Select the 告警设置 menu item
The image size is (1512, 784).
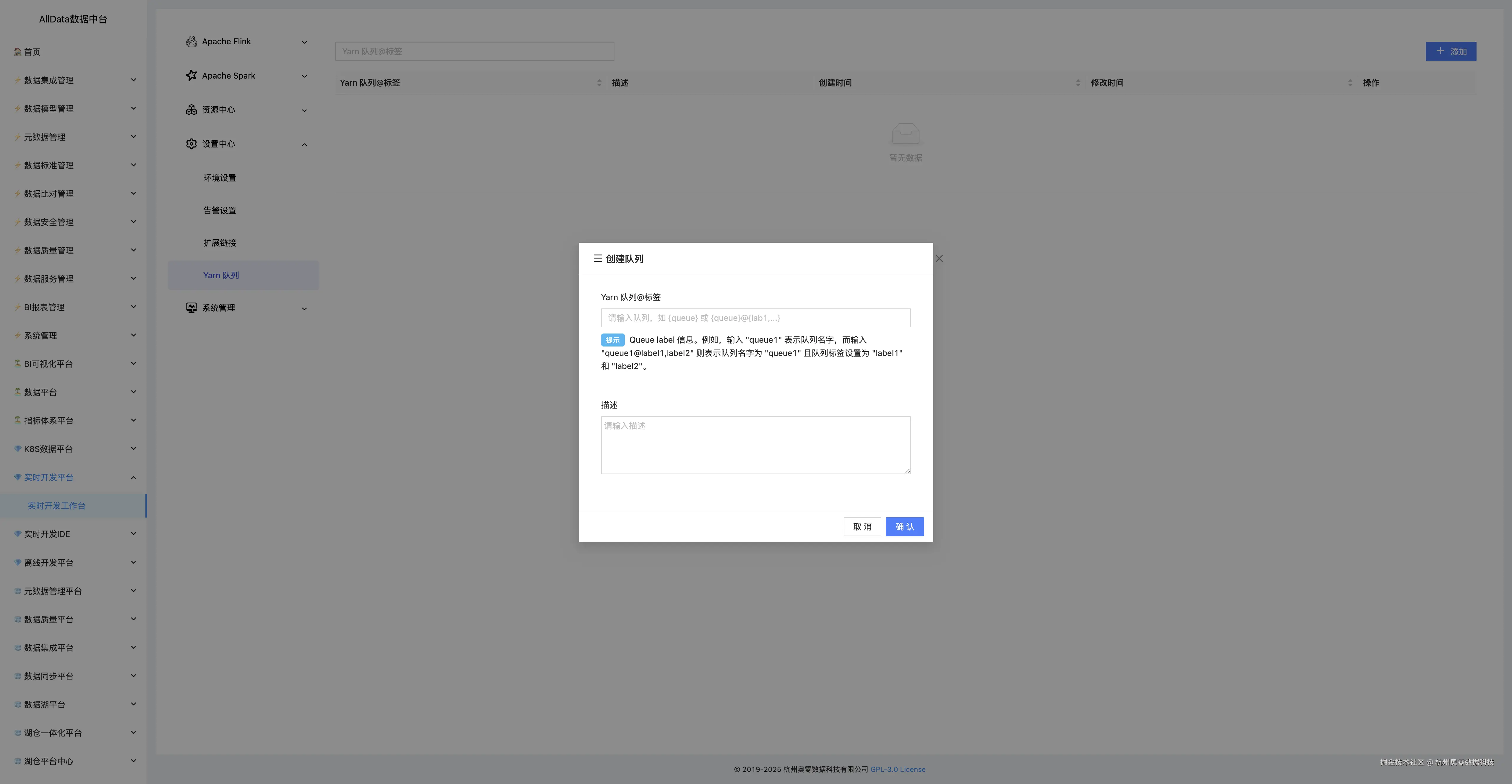(x=220, y=210)
